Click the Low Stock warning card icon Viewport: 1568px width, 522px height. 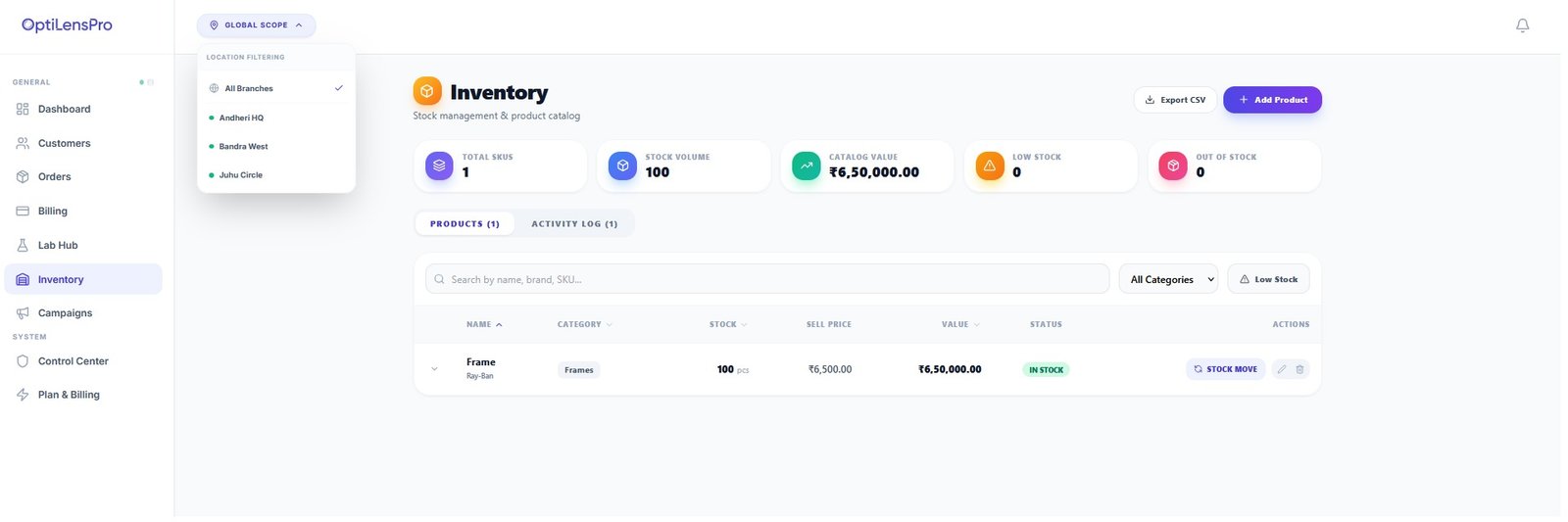click(x=990, y=166)
